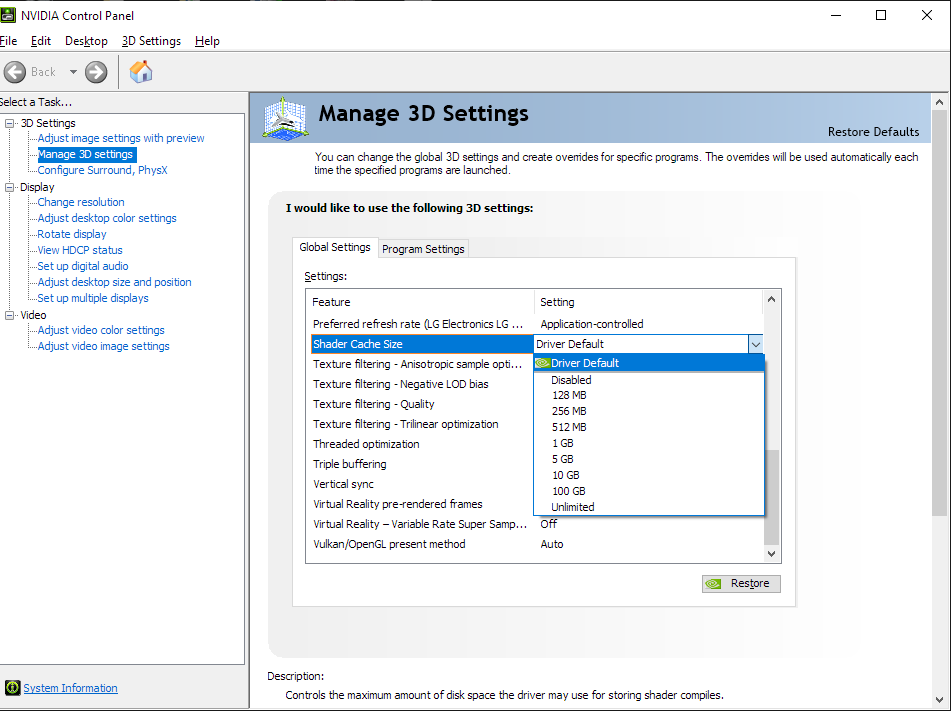Click the System Information icon

12,688
